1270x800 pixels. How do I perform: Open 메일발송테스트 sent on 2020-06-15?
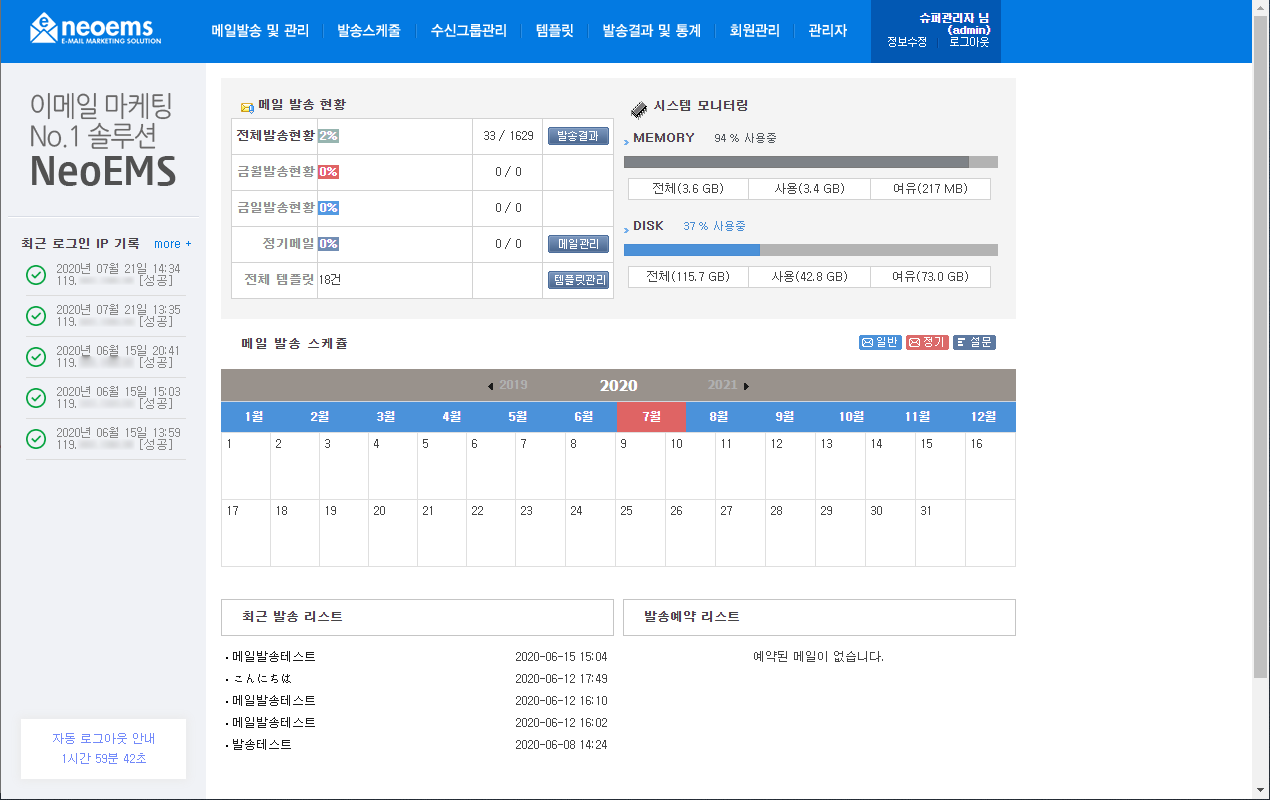pyautogui.click(x=274, y=657)
